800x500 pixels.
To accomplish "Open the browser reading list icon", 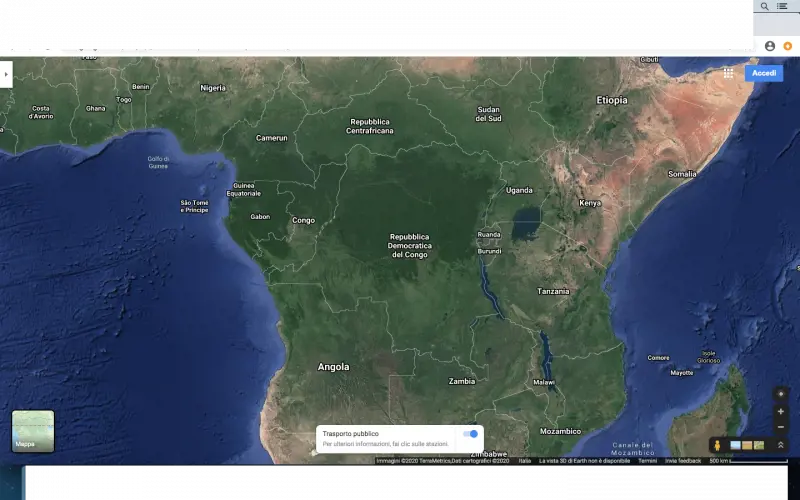I will click(x=782, y=6).
